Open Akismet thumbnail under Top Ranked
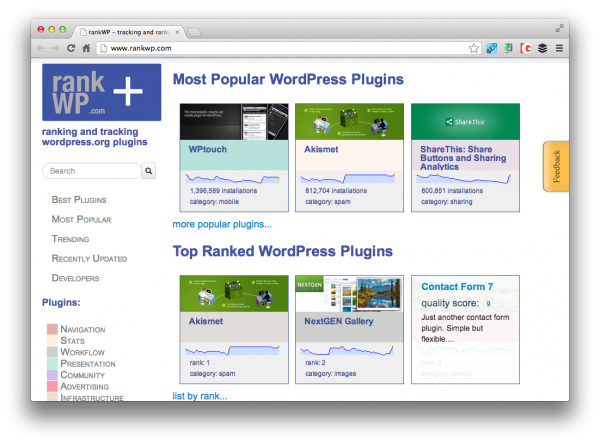Image resolution: width=600 pixels, height=444 pixels. 234,294
